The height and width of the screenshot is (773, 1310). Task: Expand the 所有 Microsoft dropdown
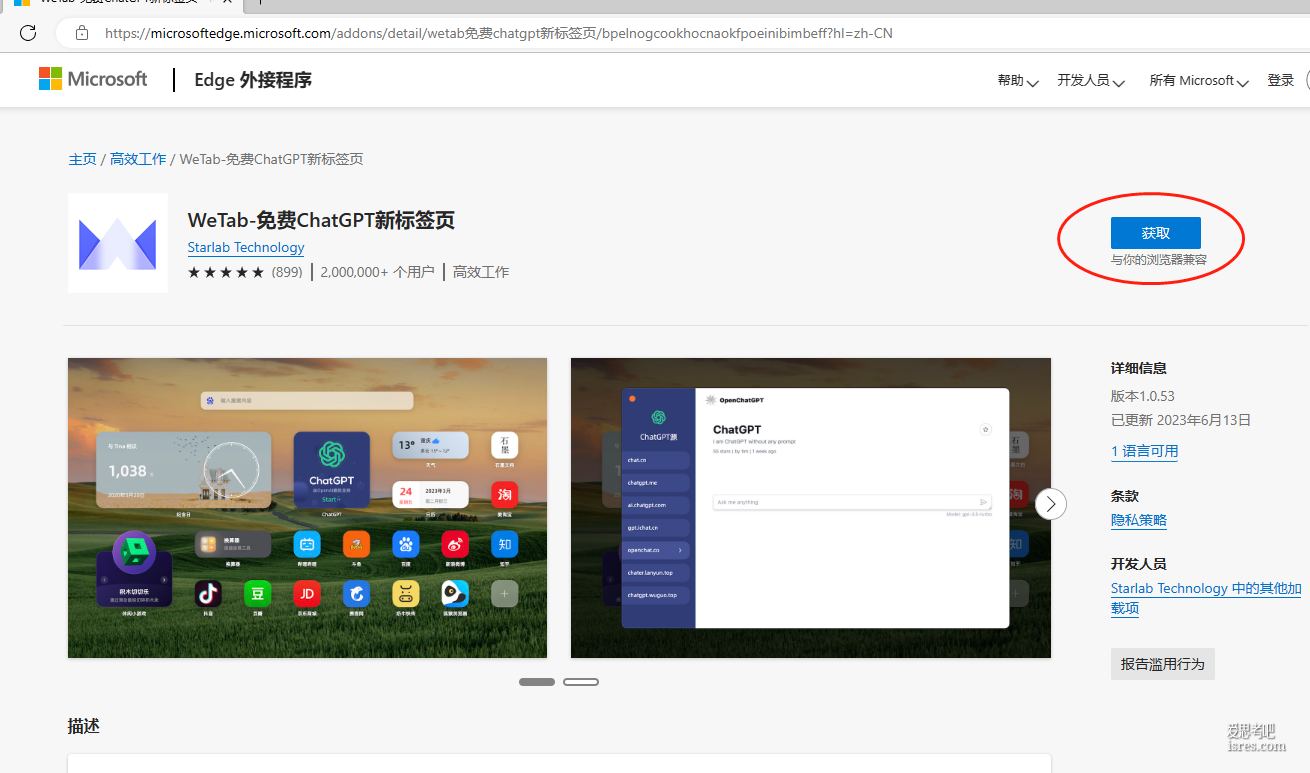[1199, 81]
